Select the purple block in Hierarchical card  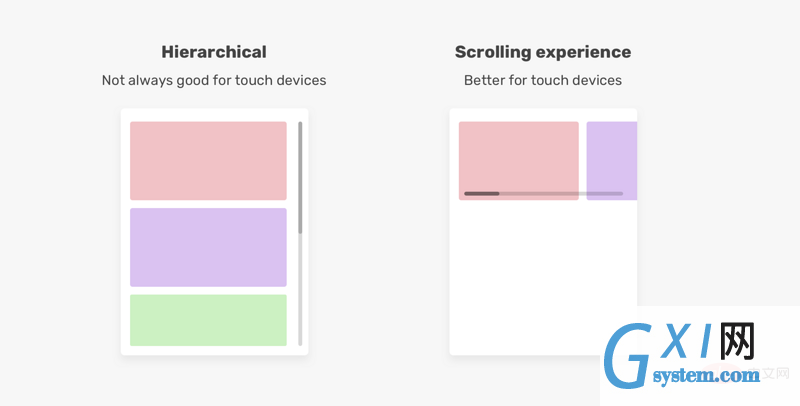coord(208,247)
